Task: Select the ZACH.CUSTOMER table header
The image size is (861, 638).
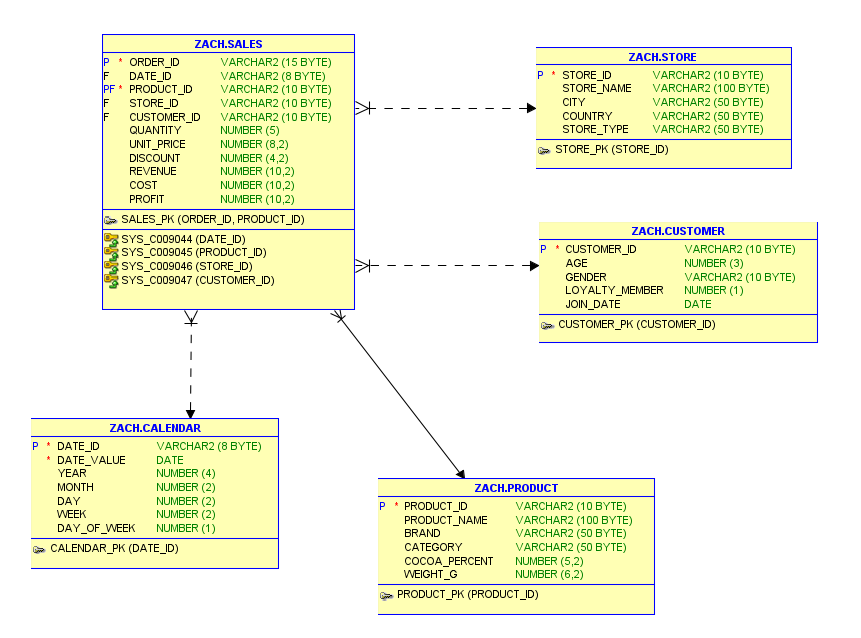Action: (x=678, y=231)
